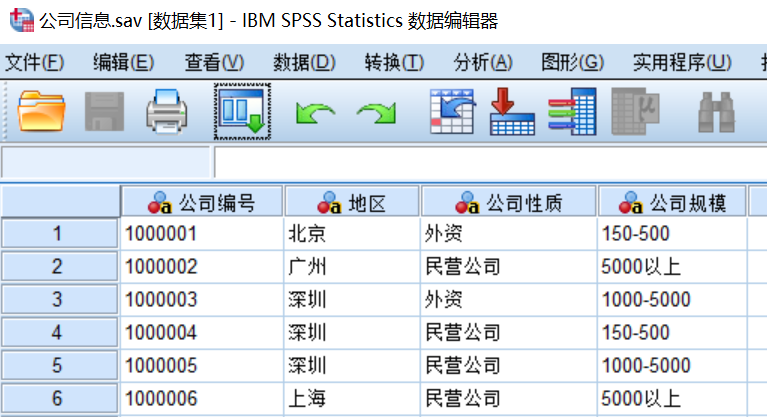
Task: Open a data file with the folder icon
Action: point(41,112)
